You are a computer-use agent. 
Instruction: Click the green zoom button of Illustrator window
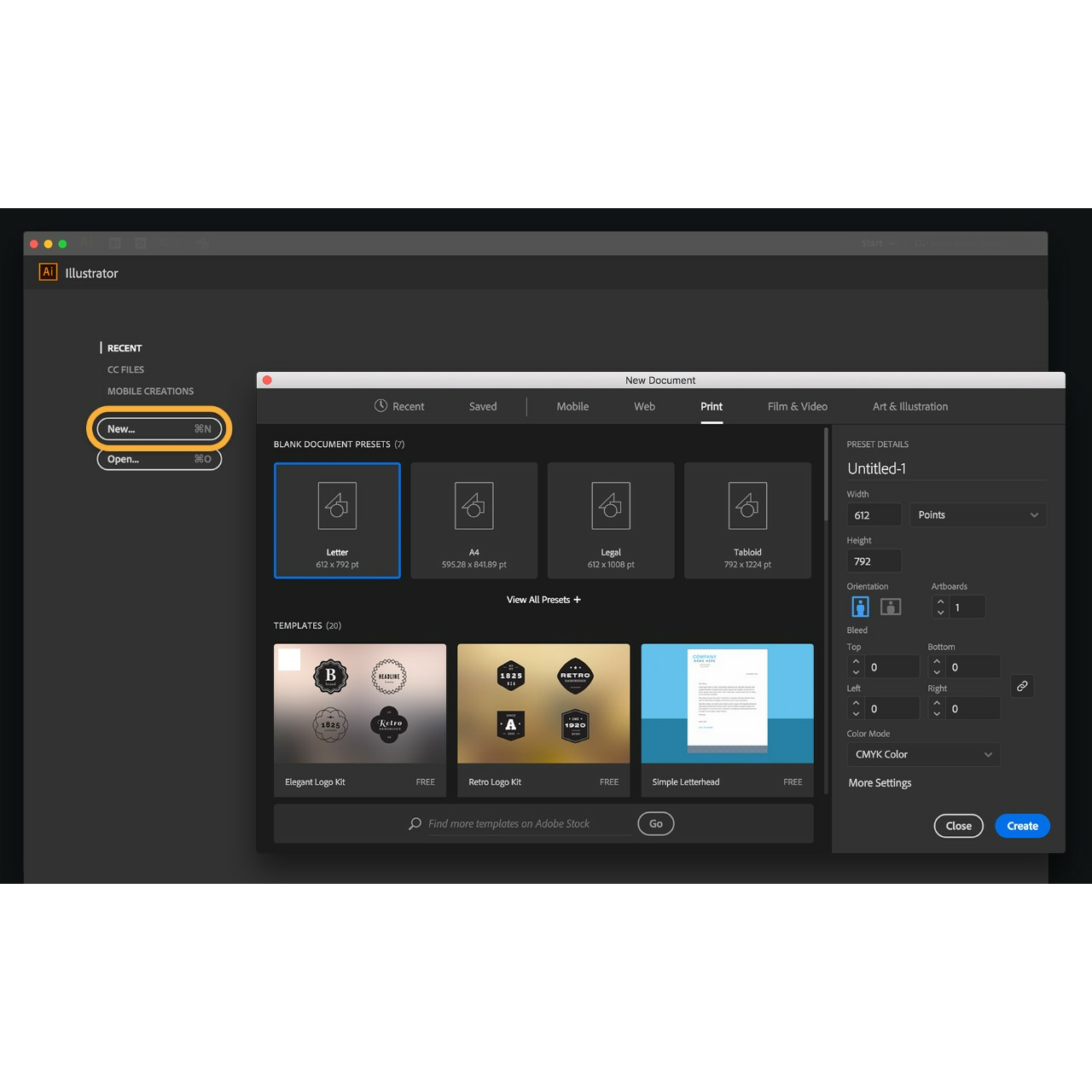click(62, 244)
